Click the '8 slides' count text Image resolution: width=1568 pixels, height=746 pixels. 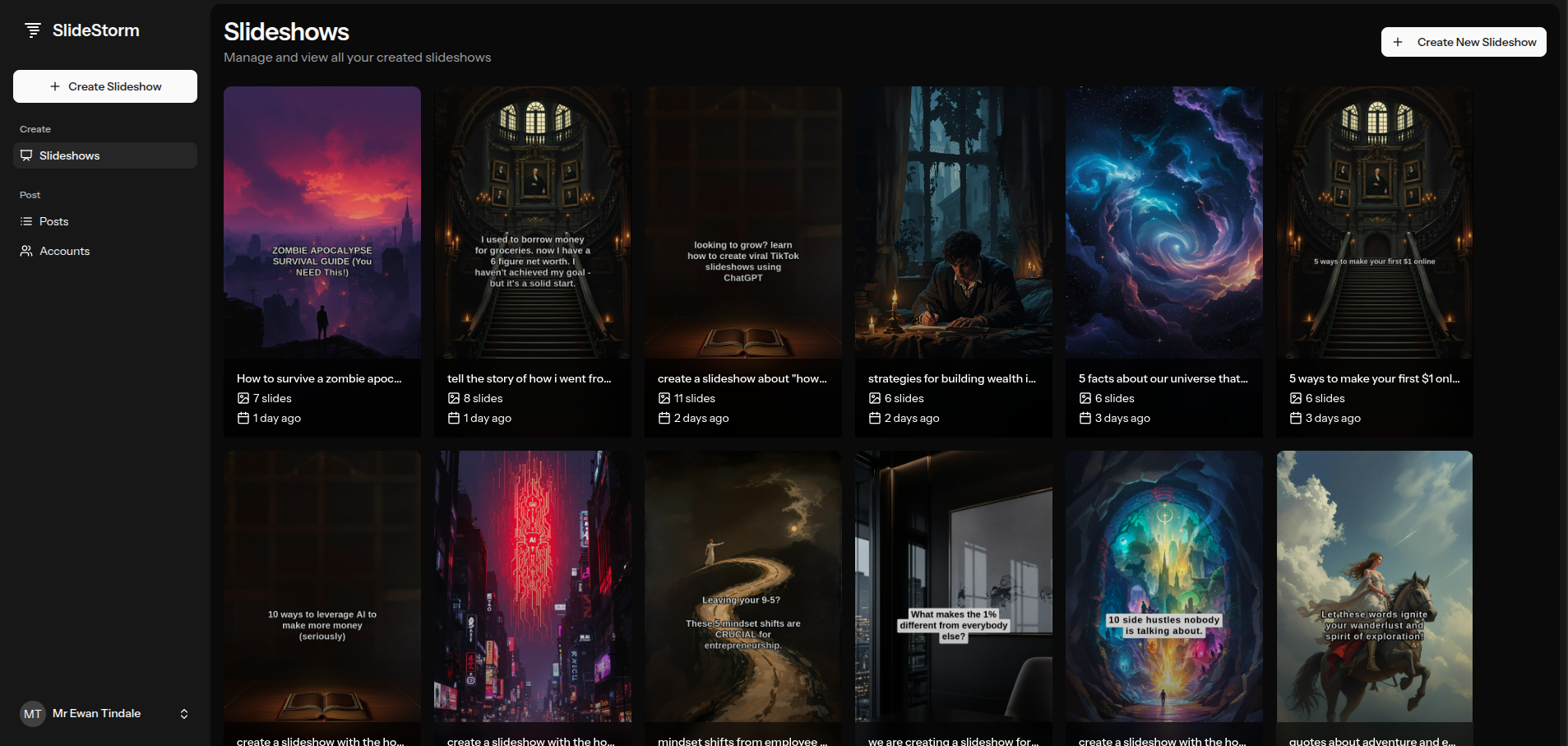click(483, 398)
